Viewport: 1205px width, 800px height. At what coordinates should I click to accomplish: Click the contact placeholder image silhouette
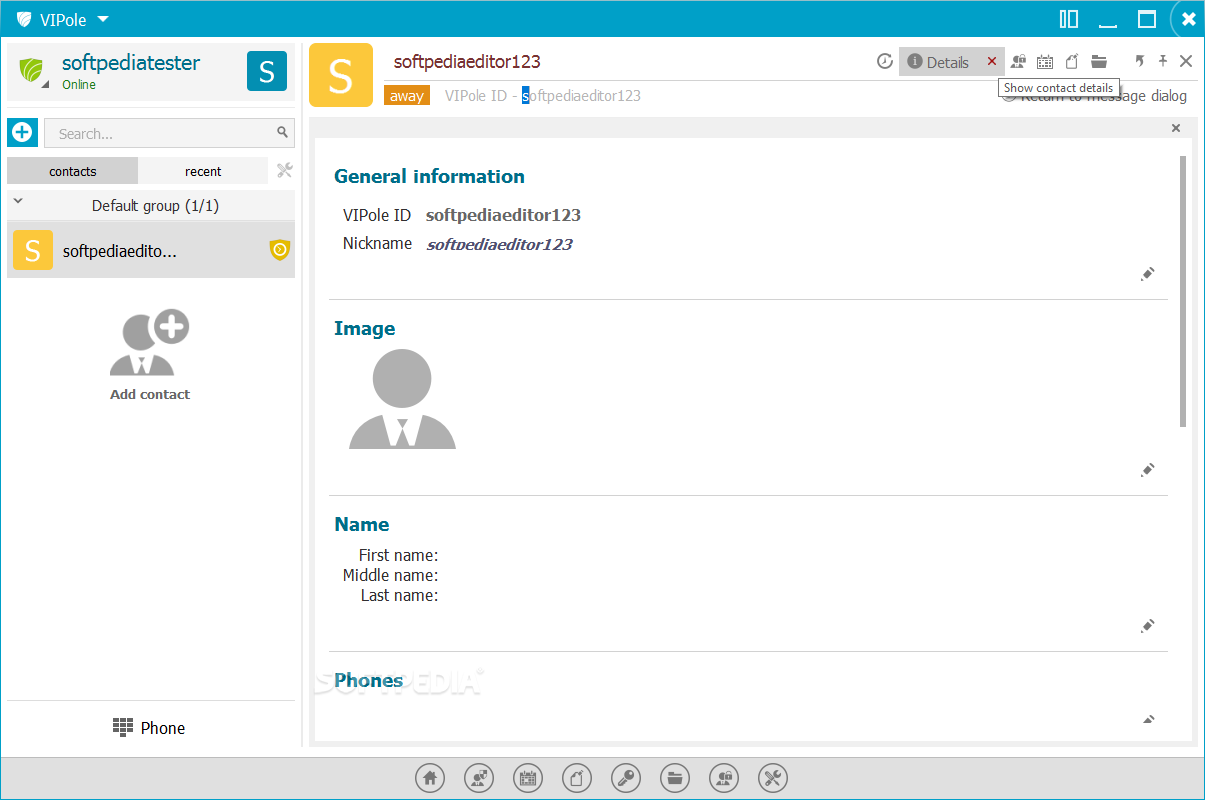click(x=402, y=398)
